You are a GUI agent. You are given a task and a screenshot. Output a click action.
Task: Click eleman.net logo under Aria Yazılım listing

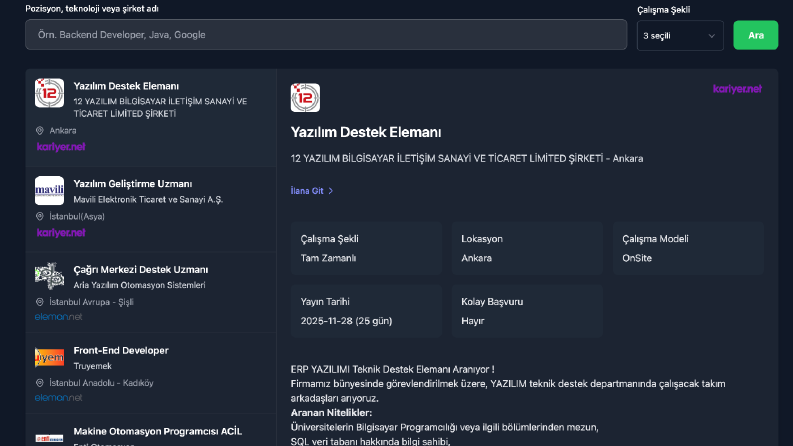point(58,317)
